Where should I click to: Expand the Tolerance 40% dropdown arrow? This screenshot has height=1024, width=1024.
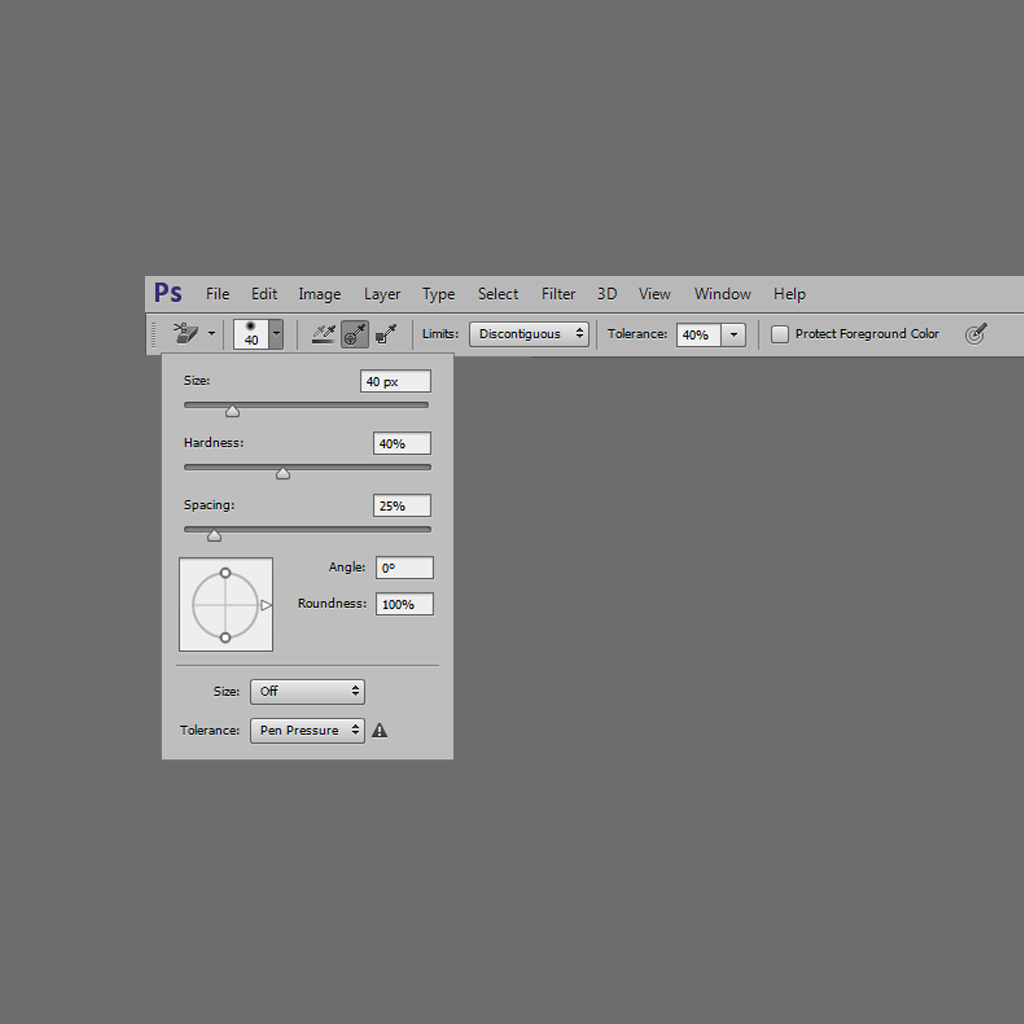pos(733,334)
